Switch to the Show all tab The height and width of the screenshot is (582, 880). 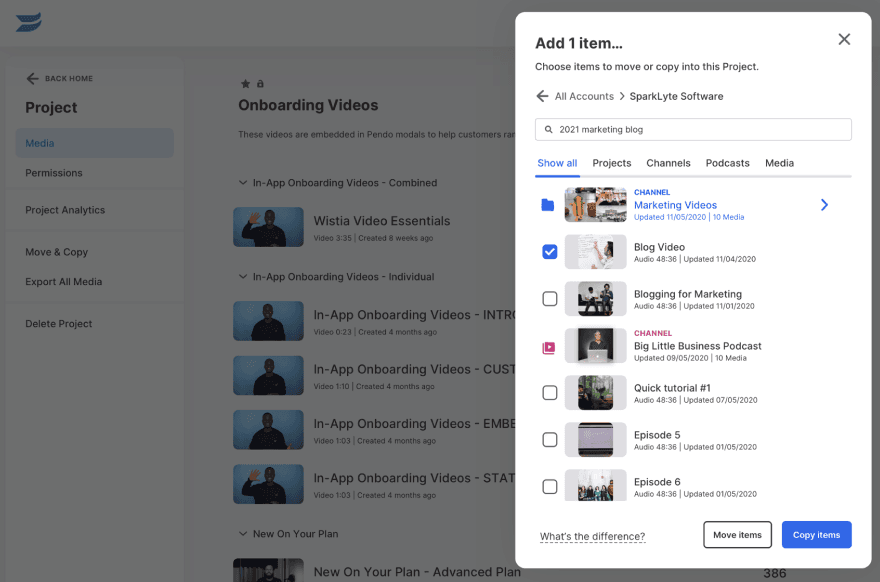(557, 163)
